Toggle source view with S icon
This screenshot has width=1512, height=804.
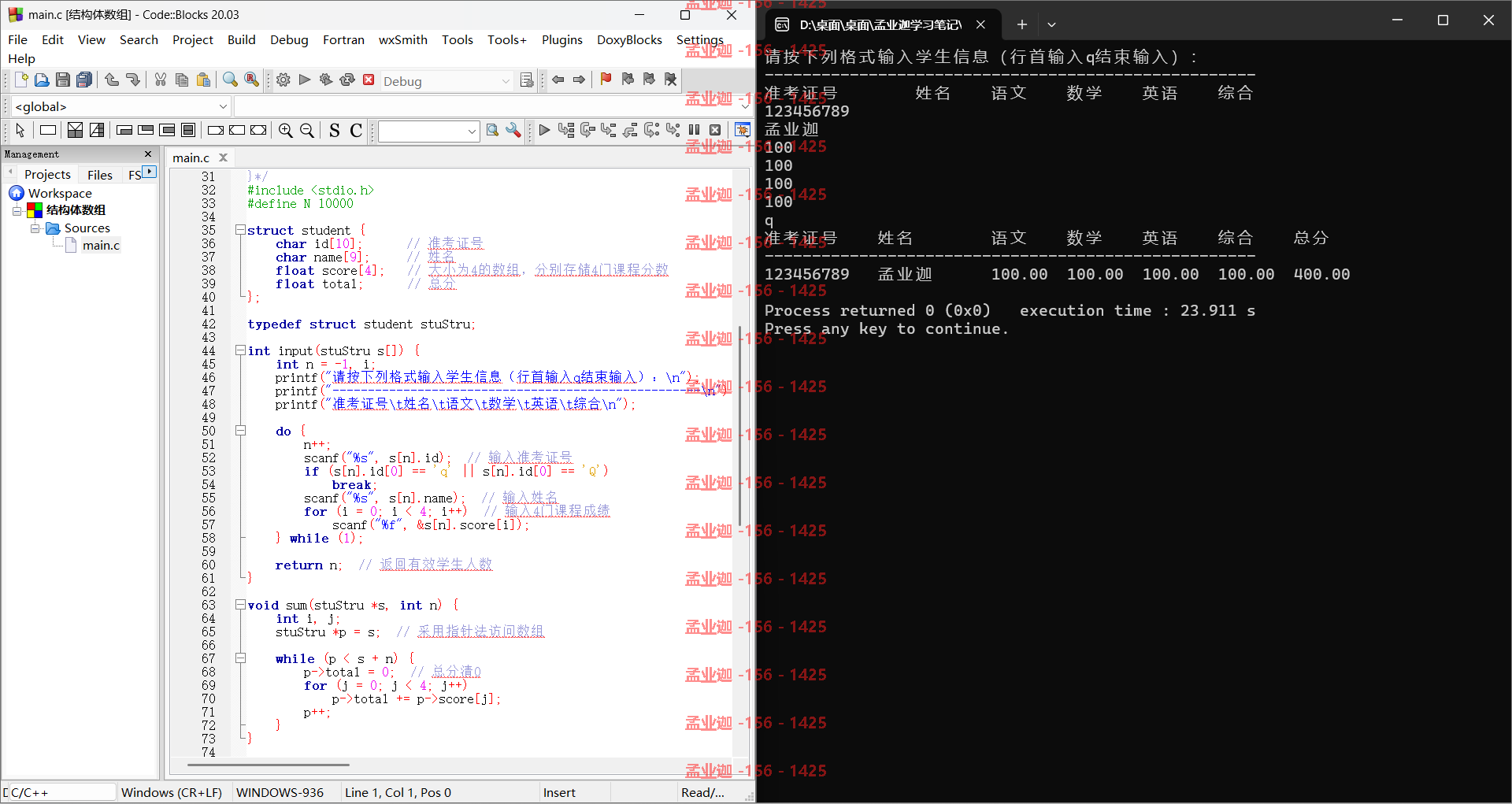click(x=335, y=130)
